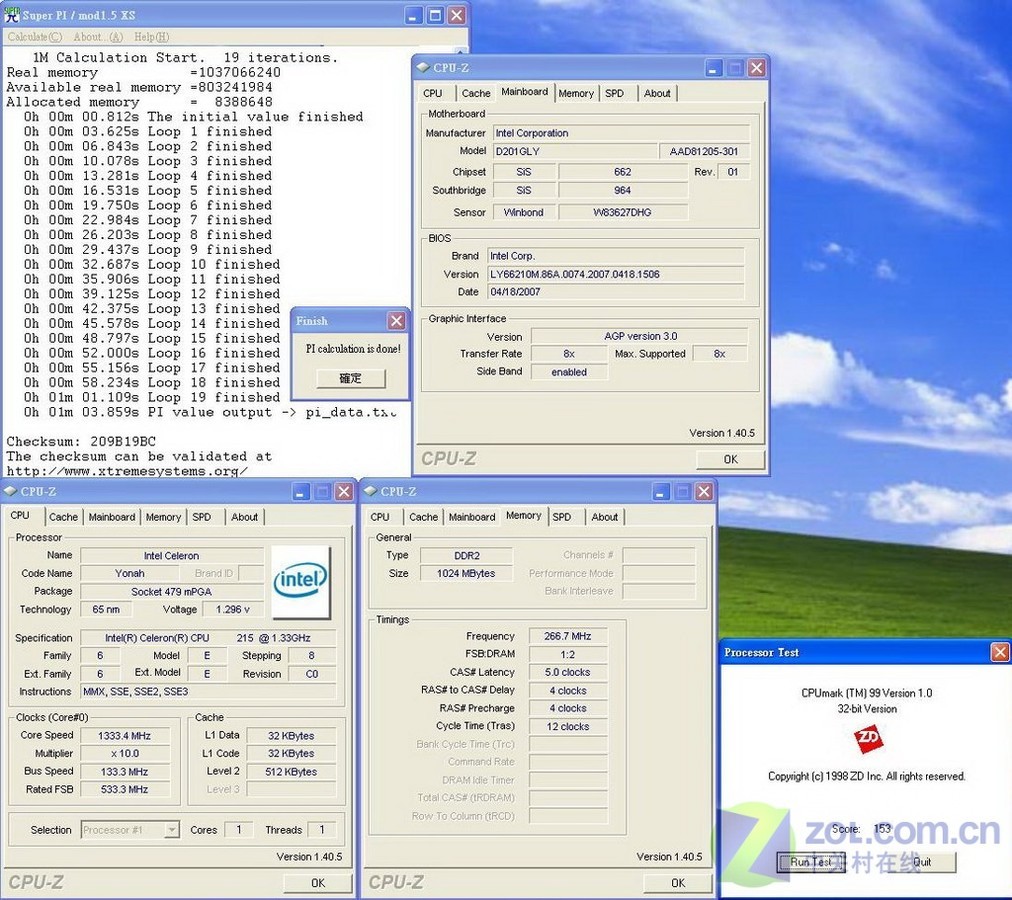Close the Processor Test window

coord(1000,653)
